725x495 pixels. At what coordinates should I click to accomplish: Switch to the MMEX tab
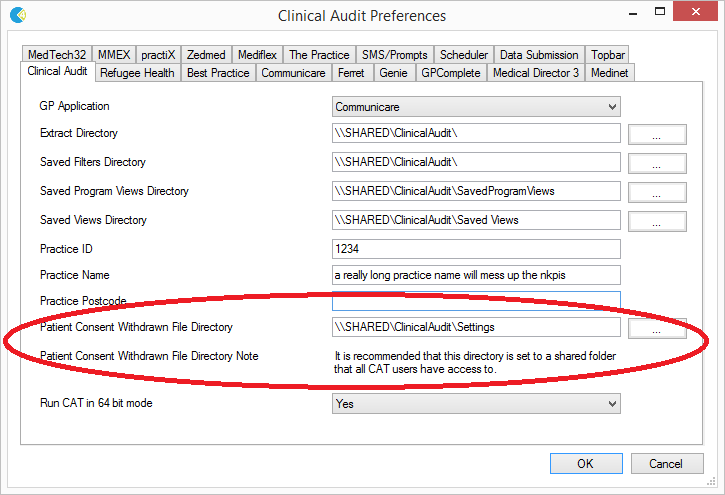pos(114,55)
